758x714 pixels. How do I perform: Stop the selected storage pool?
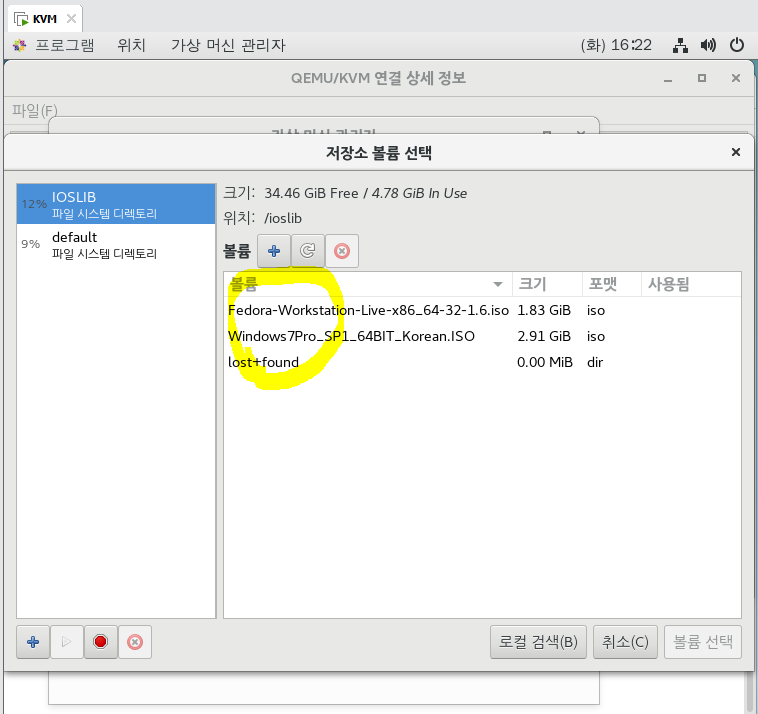(101, 642)
